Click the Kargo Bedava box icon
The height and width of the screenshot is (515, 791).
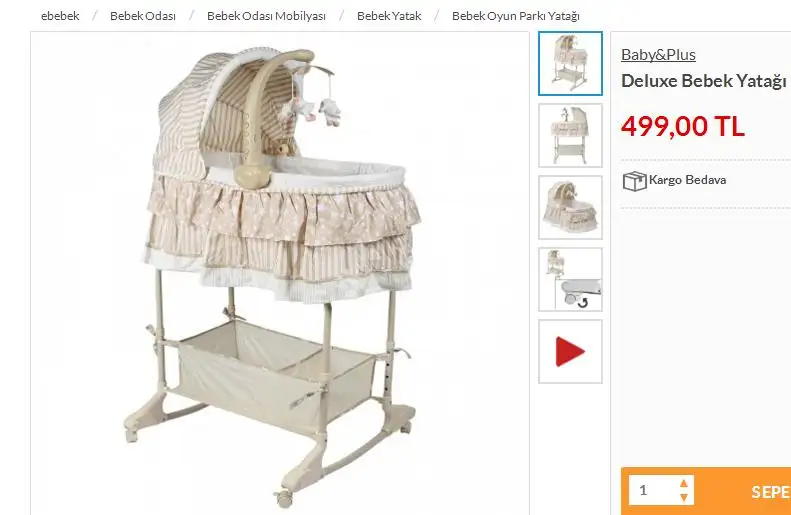[634, 181]
